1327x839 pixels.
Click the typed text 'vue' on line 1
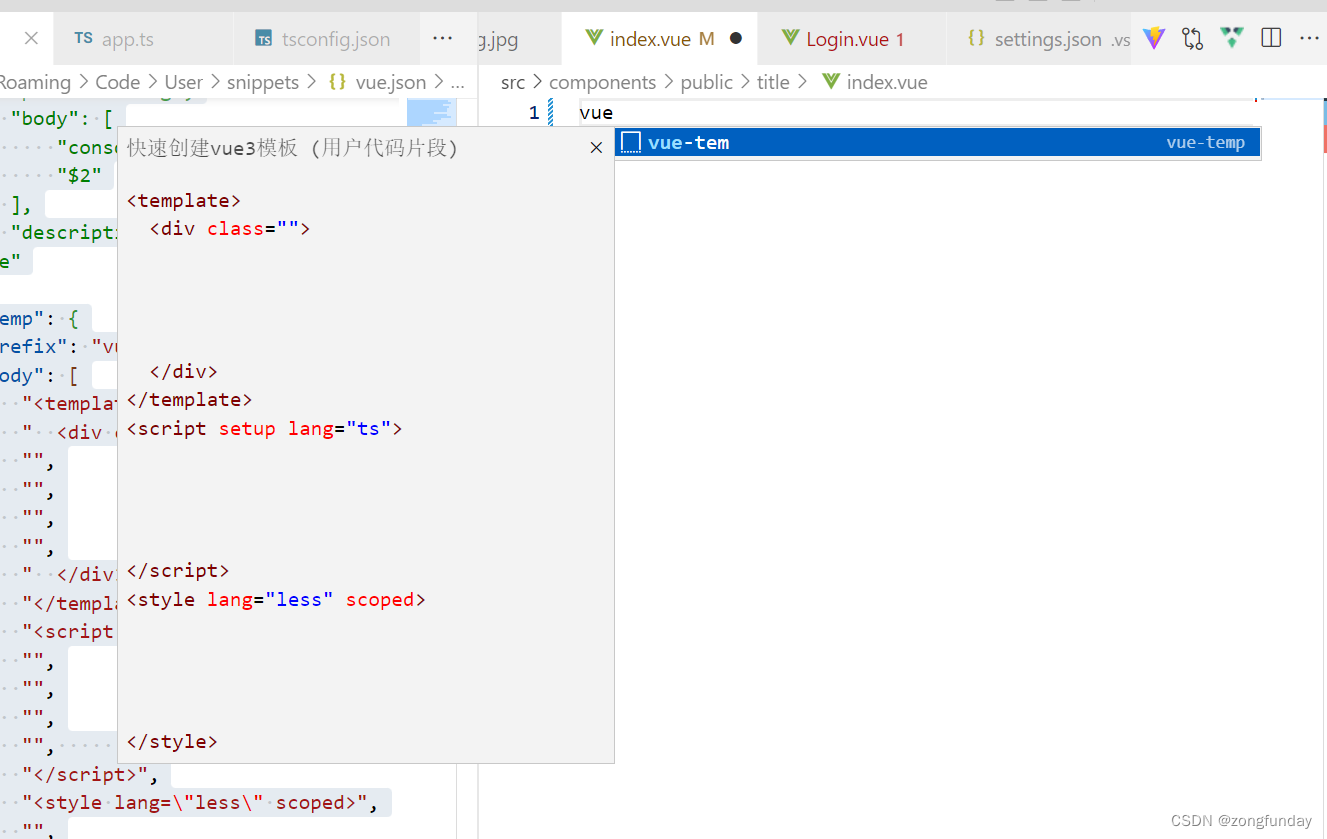coord(596,113)
